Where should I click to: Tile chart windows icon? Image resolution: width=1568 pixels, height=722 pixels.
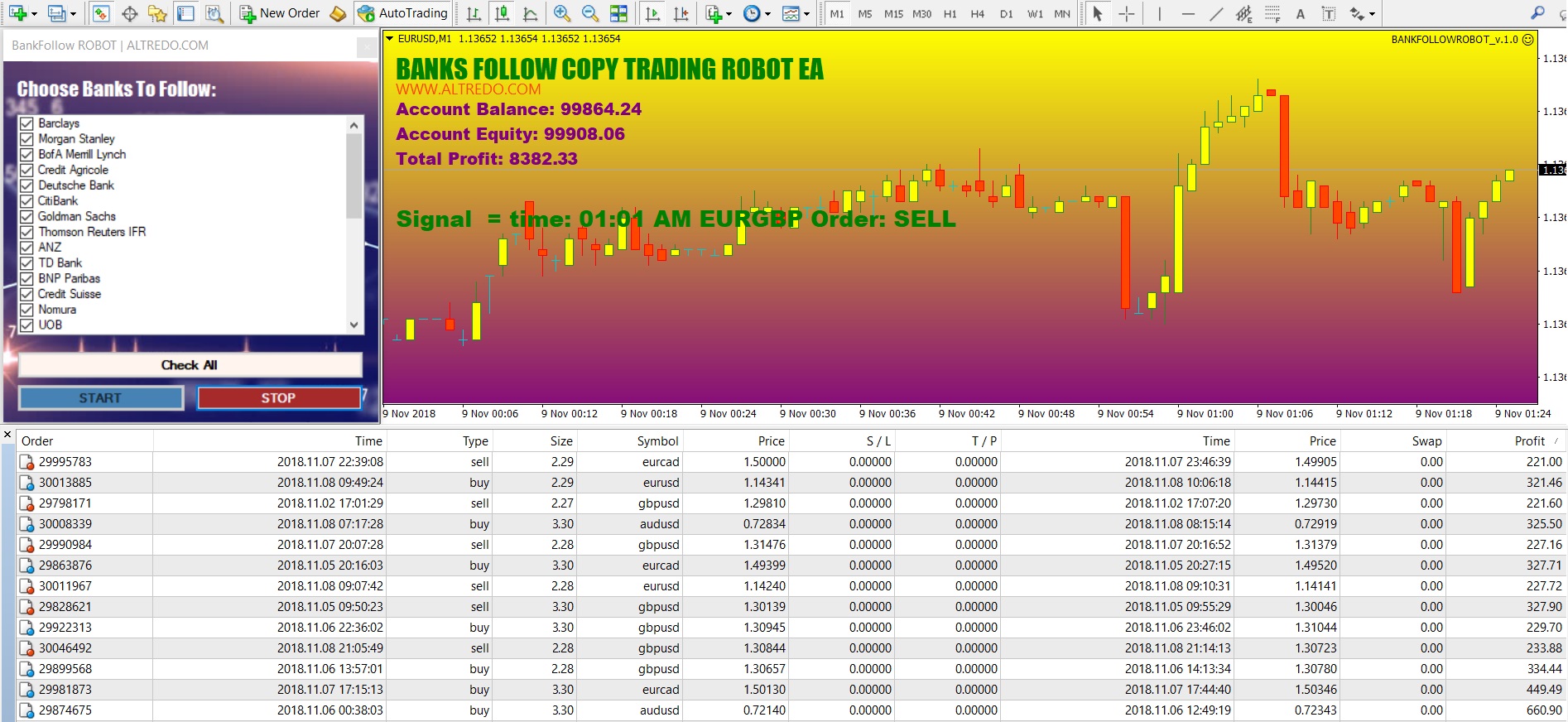point(618,13)
